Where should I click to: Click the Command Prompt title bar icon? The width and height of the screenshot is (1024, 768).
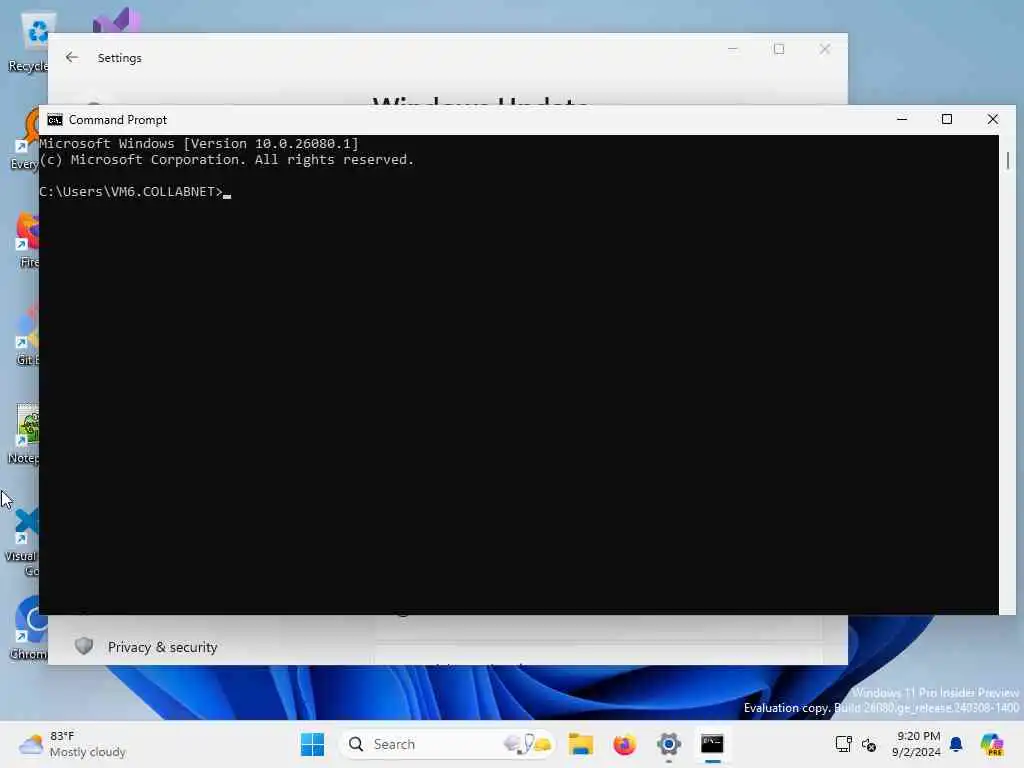coord(55,120)
